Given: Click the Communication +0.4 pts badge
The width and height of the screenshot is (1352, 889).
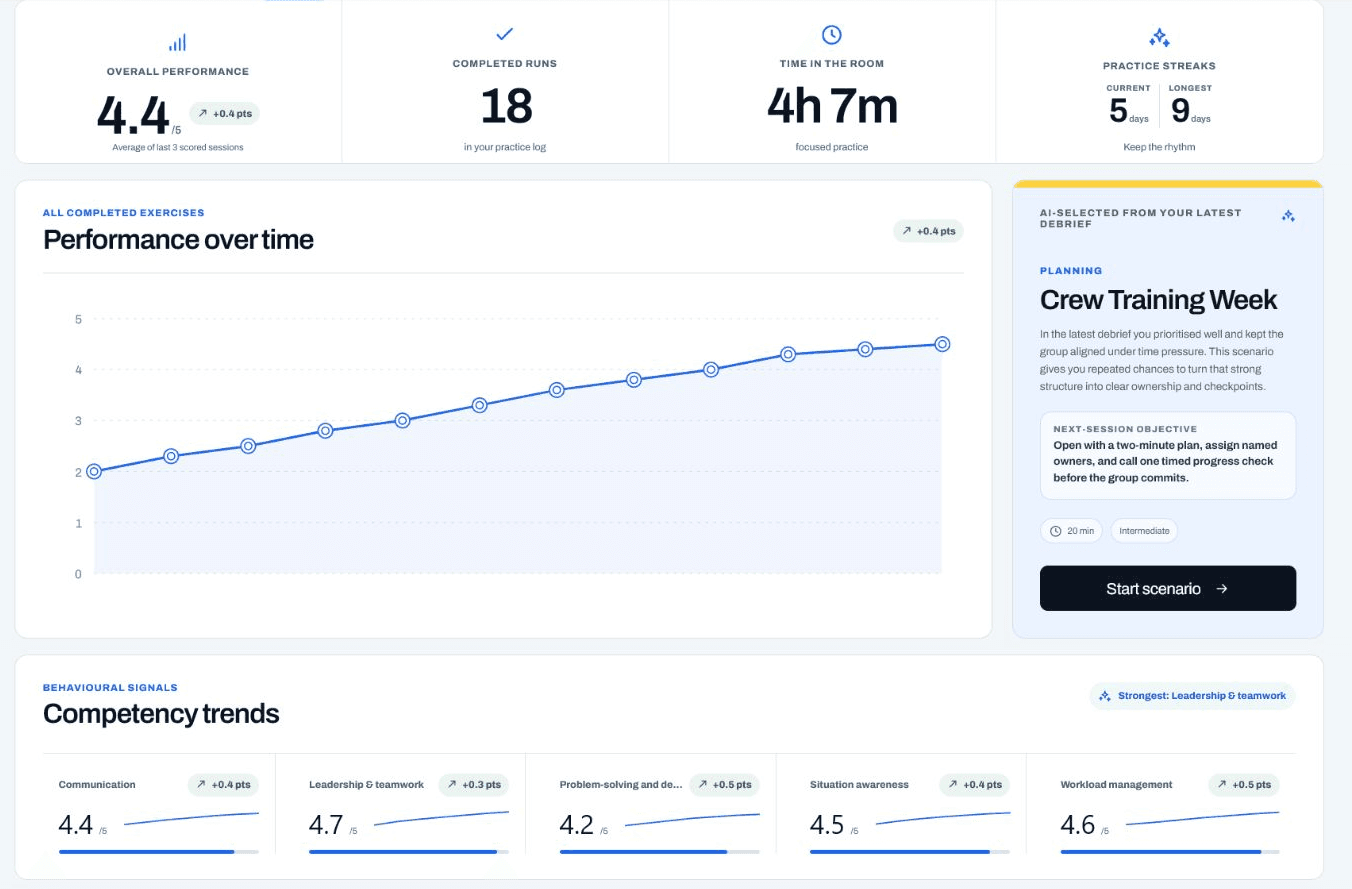Looking at the screenshot, I should click(x=223, y=785).
